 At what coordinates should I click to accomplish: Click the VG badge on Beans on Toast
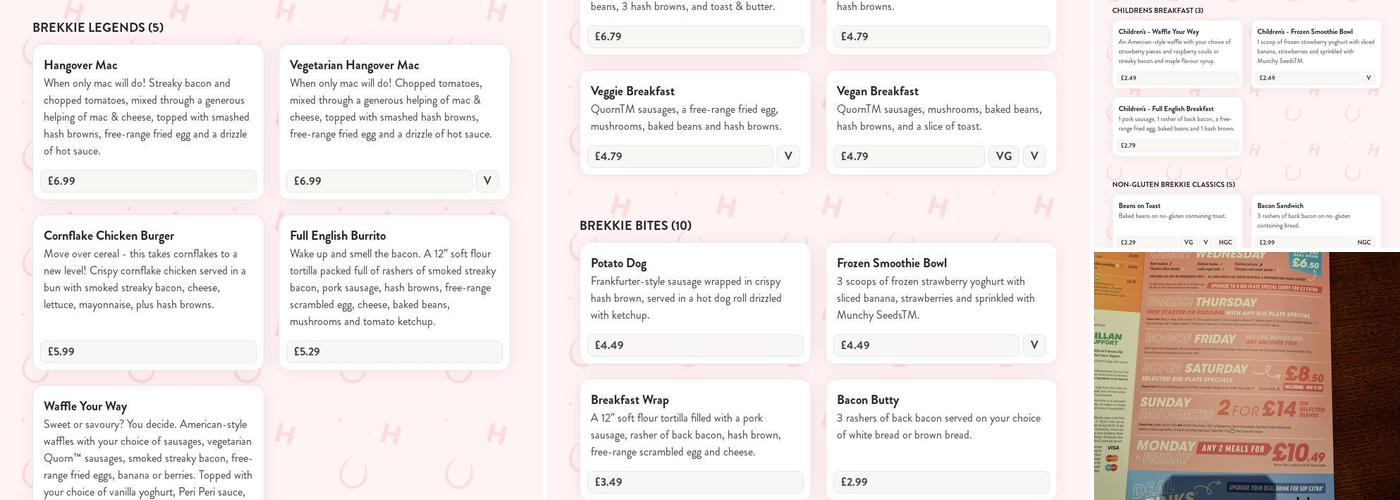tap(1188, 242)
